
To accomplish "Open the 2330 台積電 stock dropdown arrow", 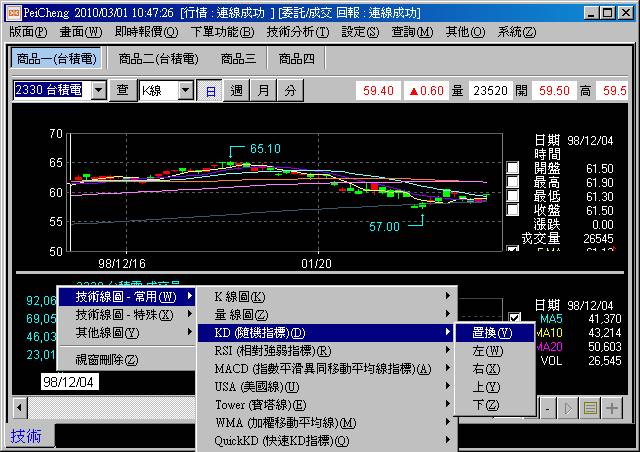I will [x=99, y=90].
